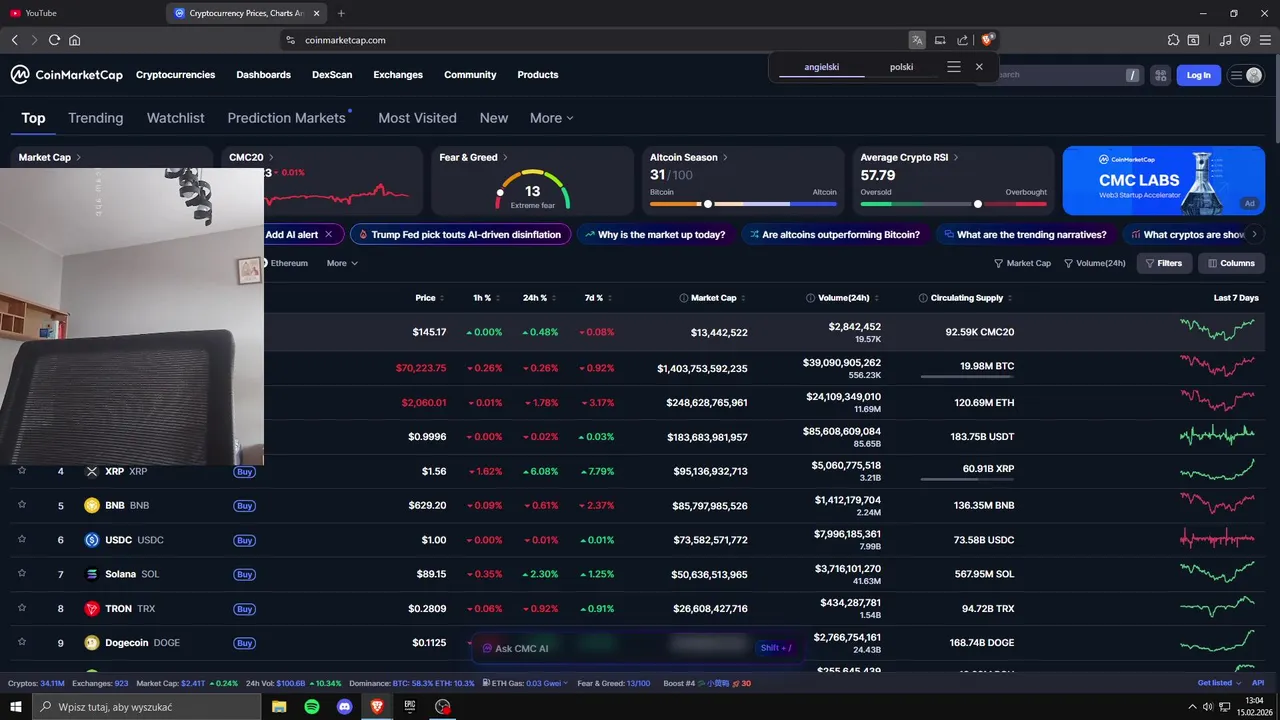Image resolution: width=1280 pixels, height=720 pixels.
Task: Open File Explorer from the taskbar
Action: 280,707
